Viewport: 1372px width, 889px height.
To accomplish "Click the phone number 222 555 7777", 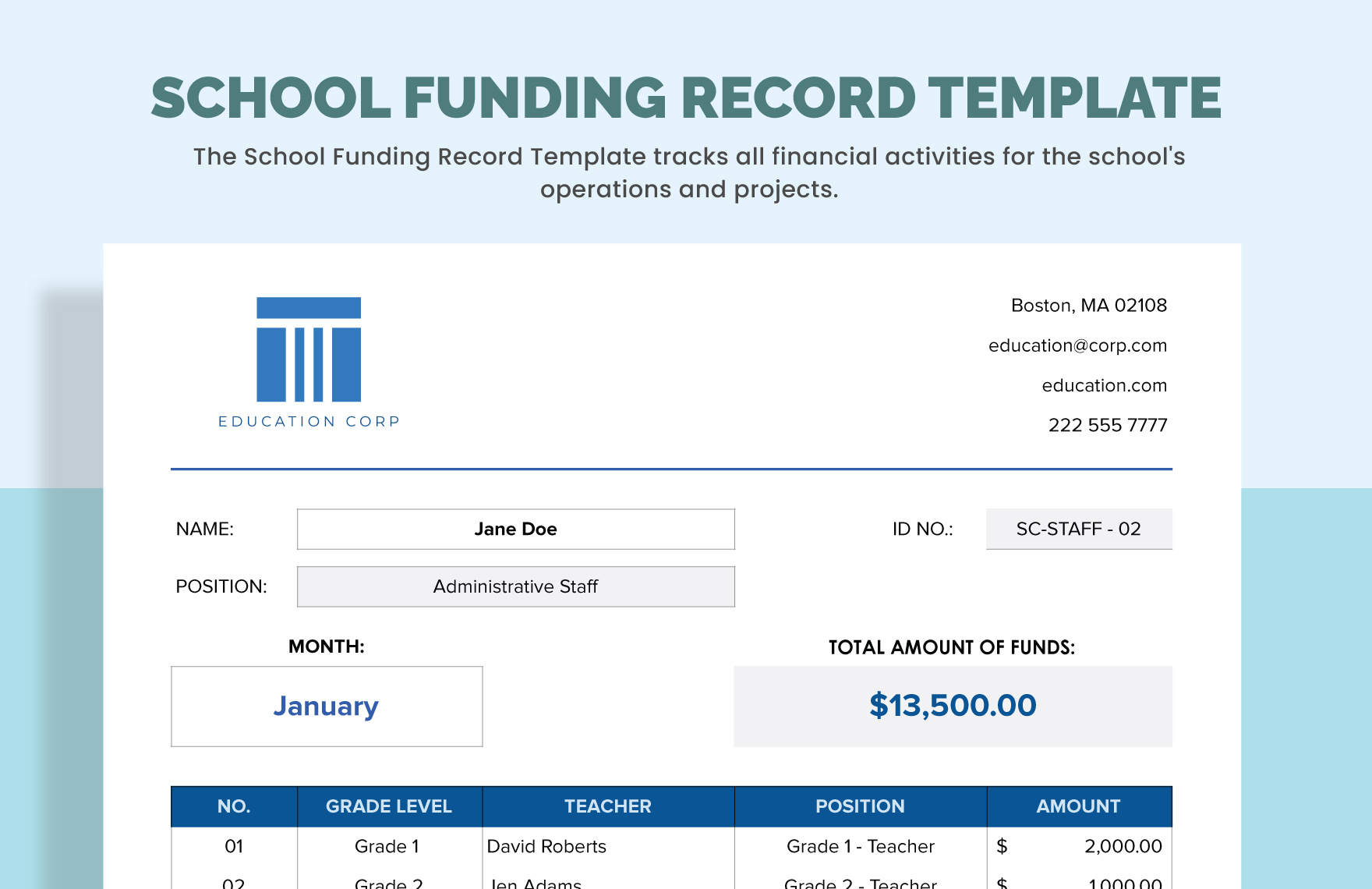I will (1107, 425).
